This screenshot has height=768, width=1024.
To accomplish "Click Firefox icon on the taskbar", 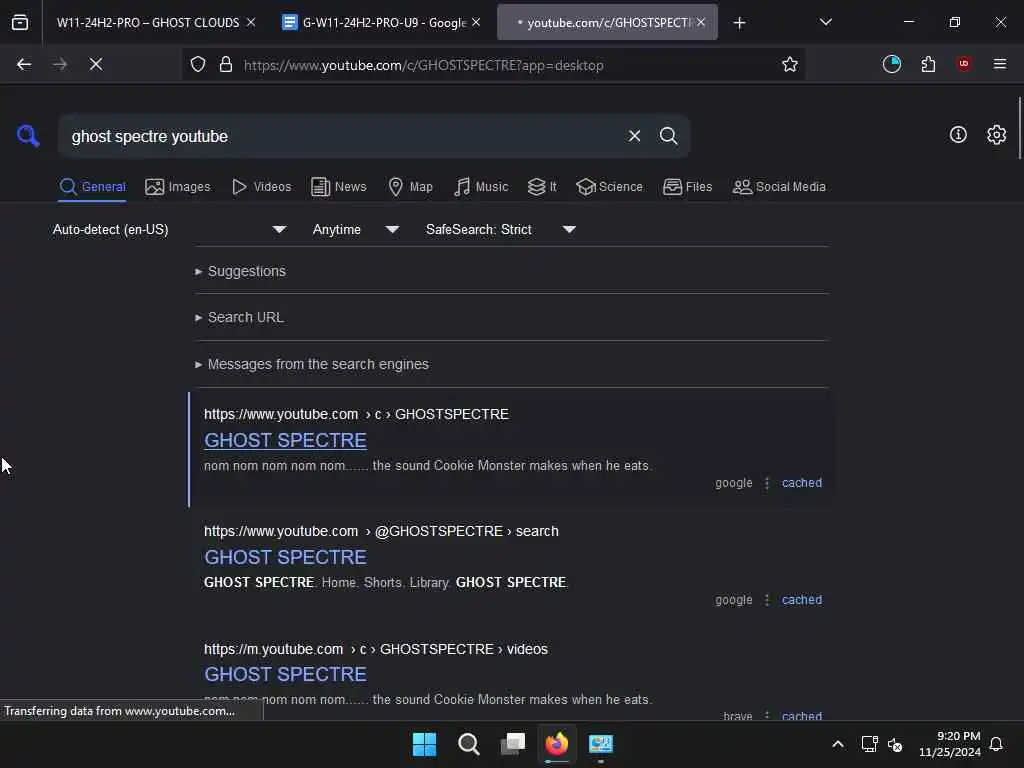I will 556,744.
